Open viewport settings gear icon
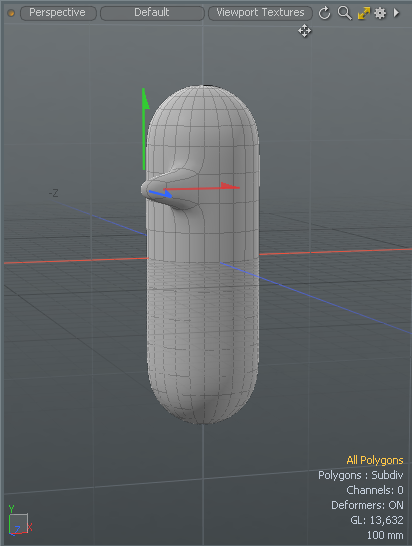412x546 pixels. pyautogui.click(x=380, y=13)
